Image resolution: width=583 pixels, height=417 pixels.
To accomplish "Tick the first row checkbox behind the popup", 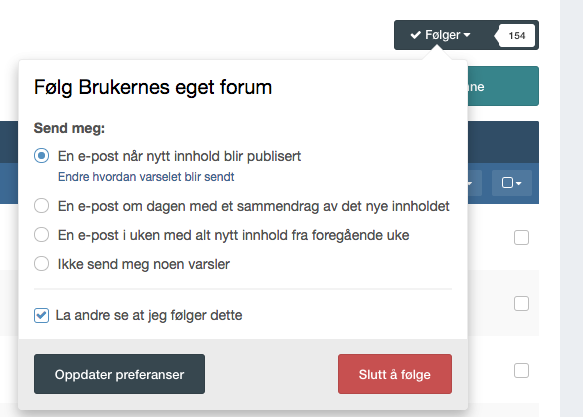I will 521,237.
